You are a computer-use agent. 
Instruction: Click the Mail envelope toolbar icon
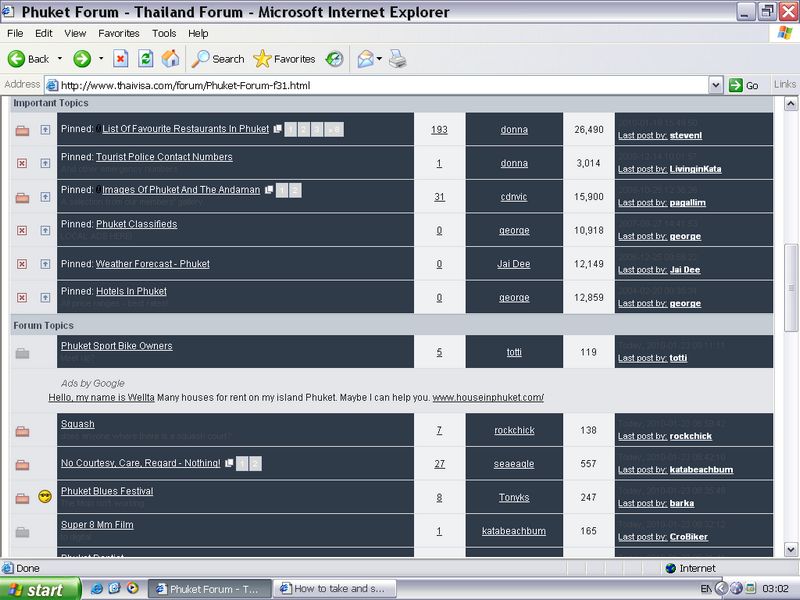pos(363,59)
